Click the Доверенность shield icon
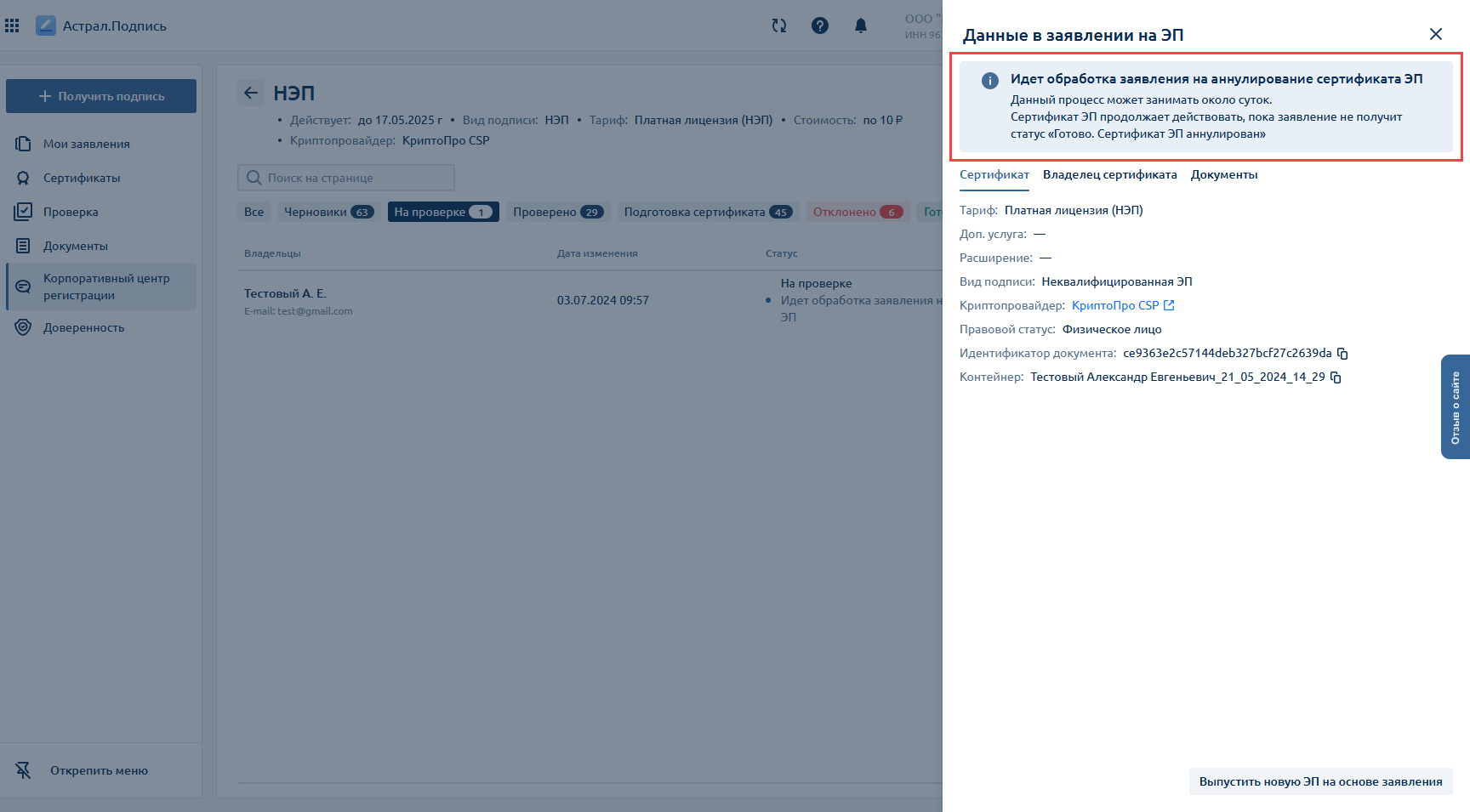1470x812 pixels. tap(23, 327)
